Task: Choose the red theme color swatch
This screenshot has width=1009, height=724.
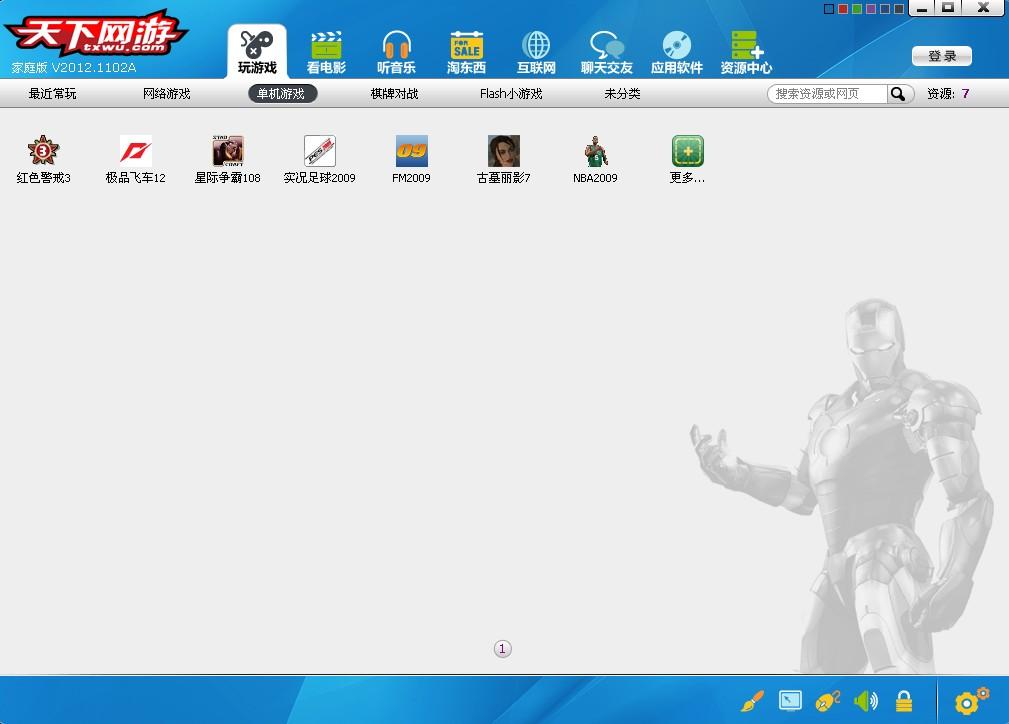Action: [x=843, y=9]
